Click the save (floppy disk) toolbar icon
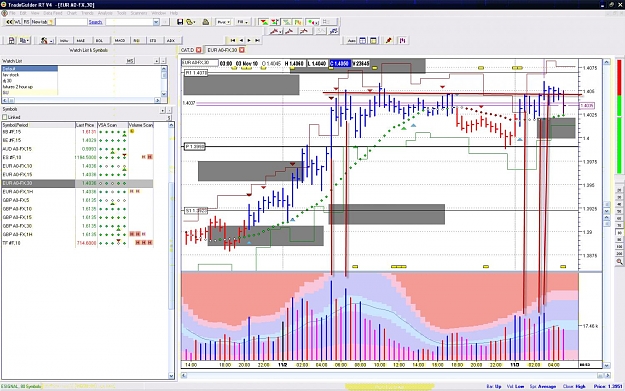Screen dimensions: 625x391 (180, 22)
